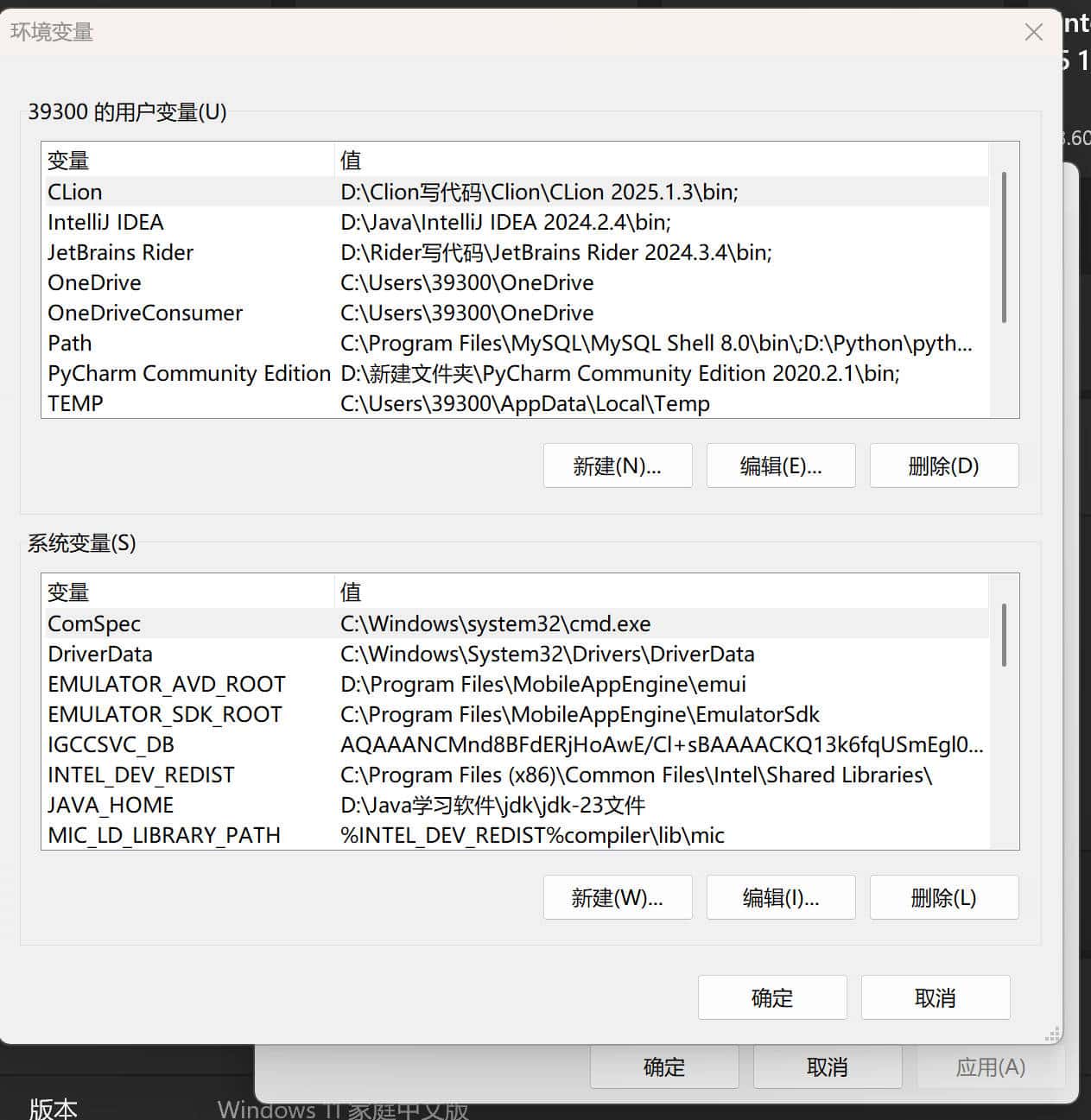This screenshot has width=1091, height=1120.
Task: Click value D:\Java\IntelliJ IDEA 2024.2.4\bin;
Action: click(505, 222)
